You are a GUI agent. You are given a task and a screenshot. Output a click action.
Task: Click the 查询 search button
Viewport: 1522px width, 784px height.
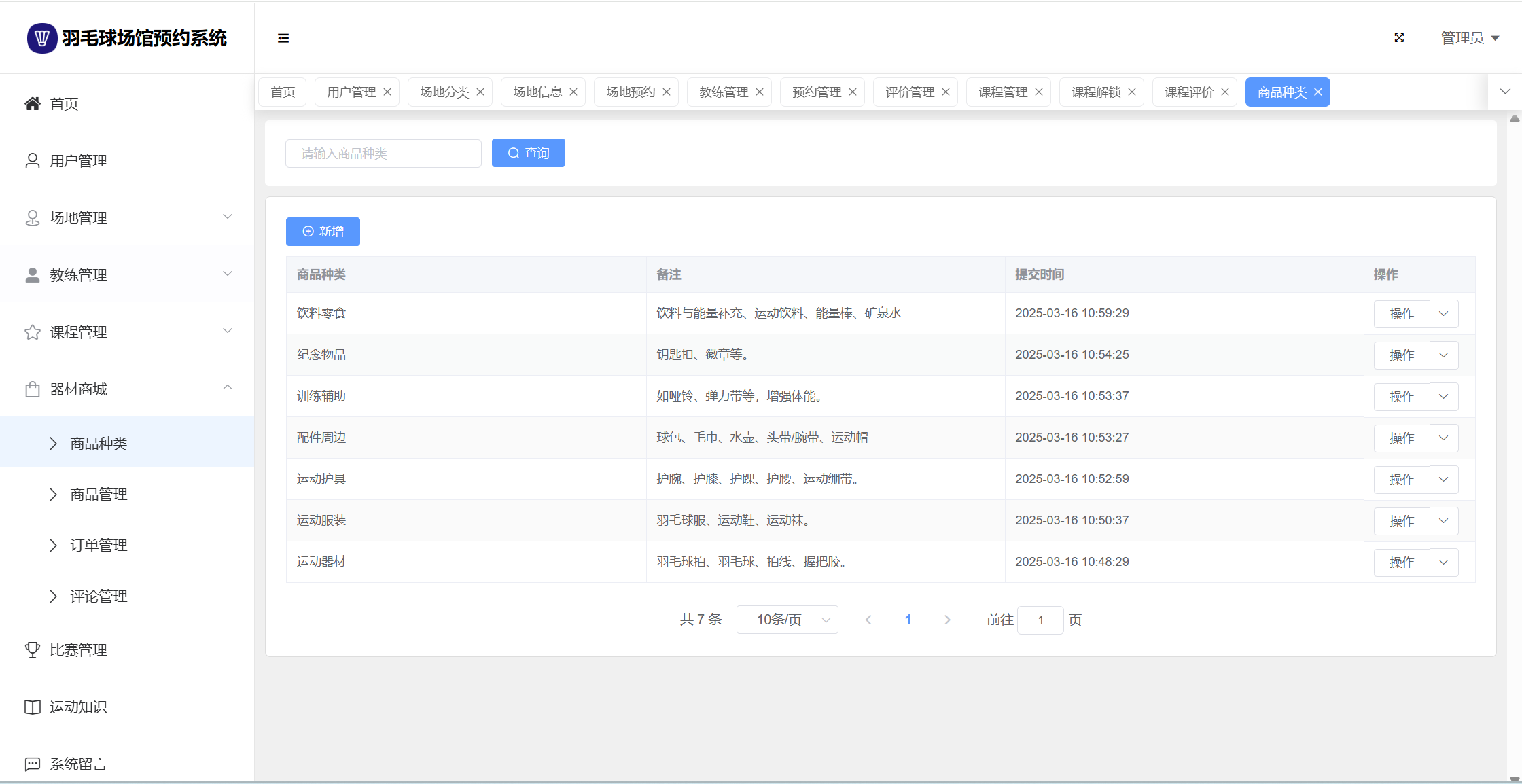coord(528,154)
